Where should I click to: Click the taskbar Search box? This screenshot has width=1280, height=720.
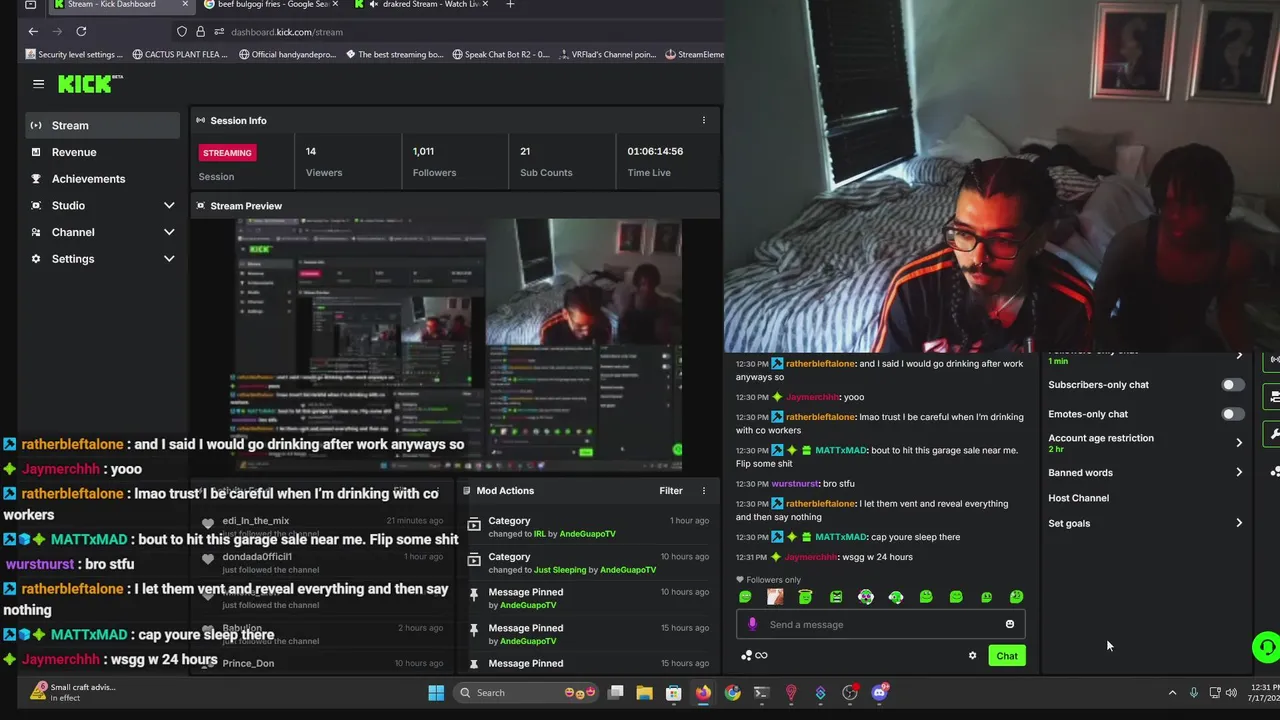click(525, 693)
